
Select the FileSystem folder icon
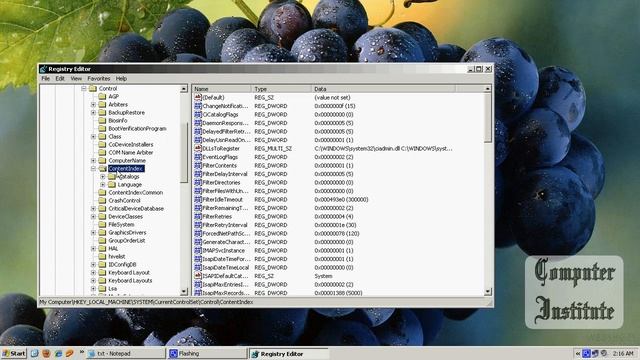(102, 224)
